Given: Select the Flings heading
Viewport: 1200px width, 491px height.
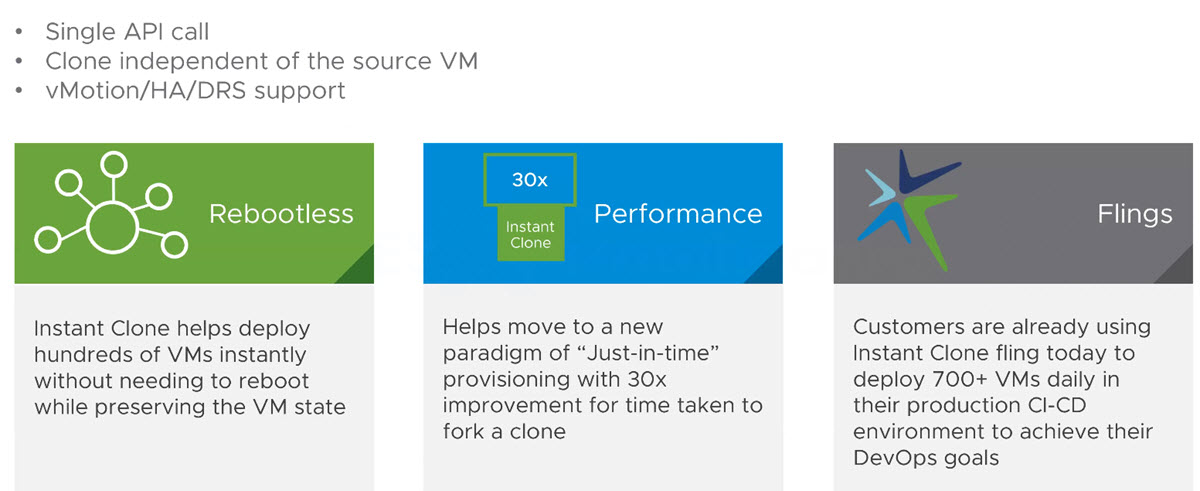Looking at the screenshot, I should coord(1135,215).
